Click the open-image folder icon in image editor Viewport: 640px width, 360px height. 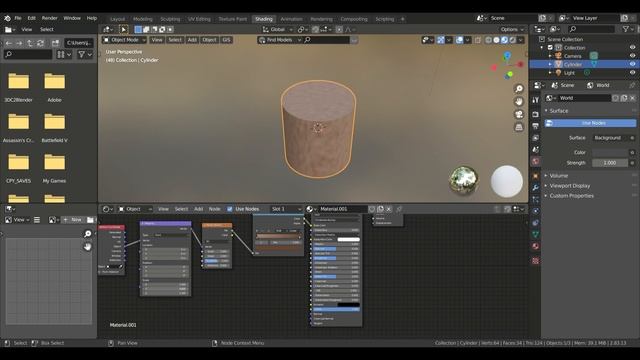tap(90, 220)
